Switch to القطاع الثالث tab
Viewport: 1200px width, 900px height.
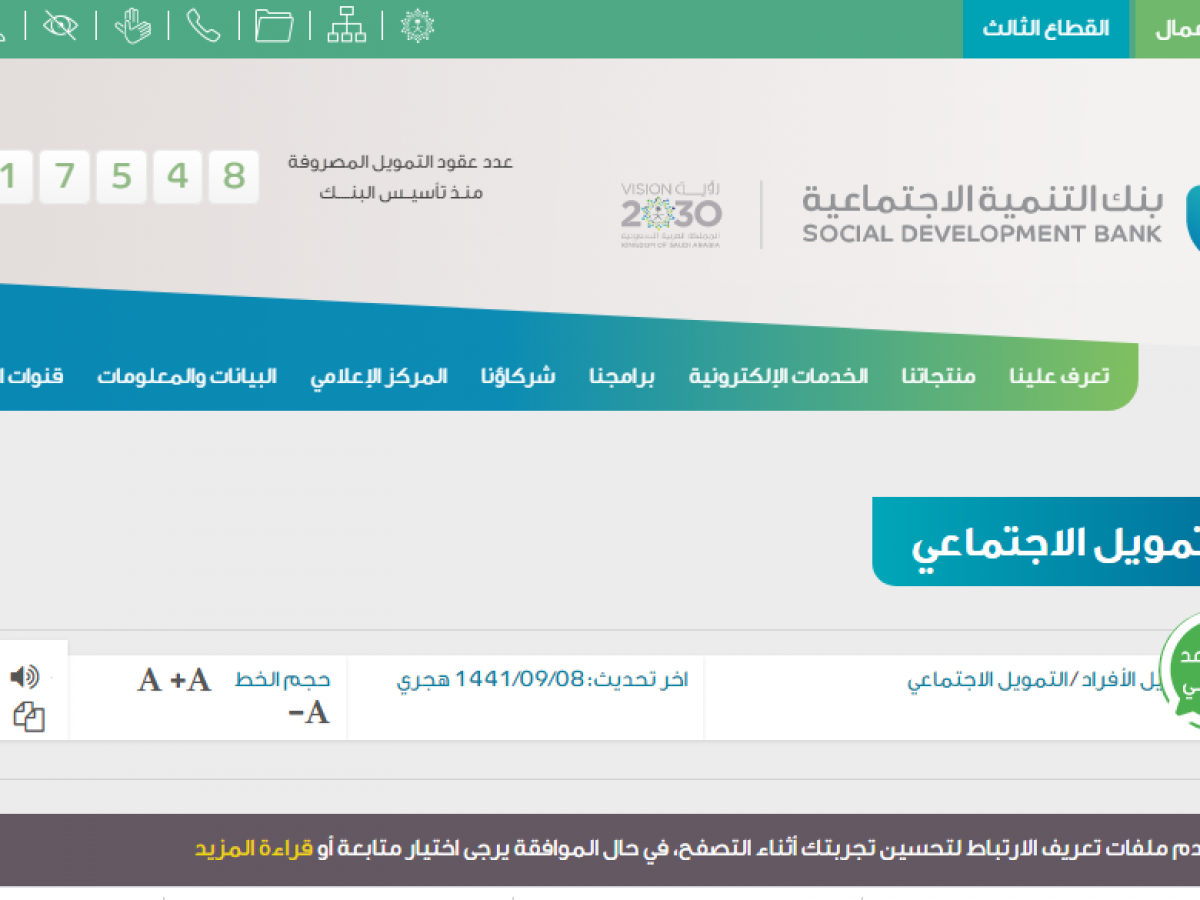(x=1046, y=28)
